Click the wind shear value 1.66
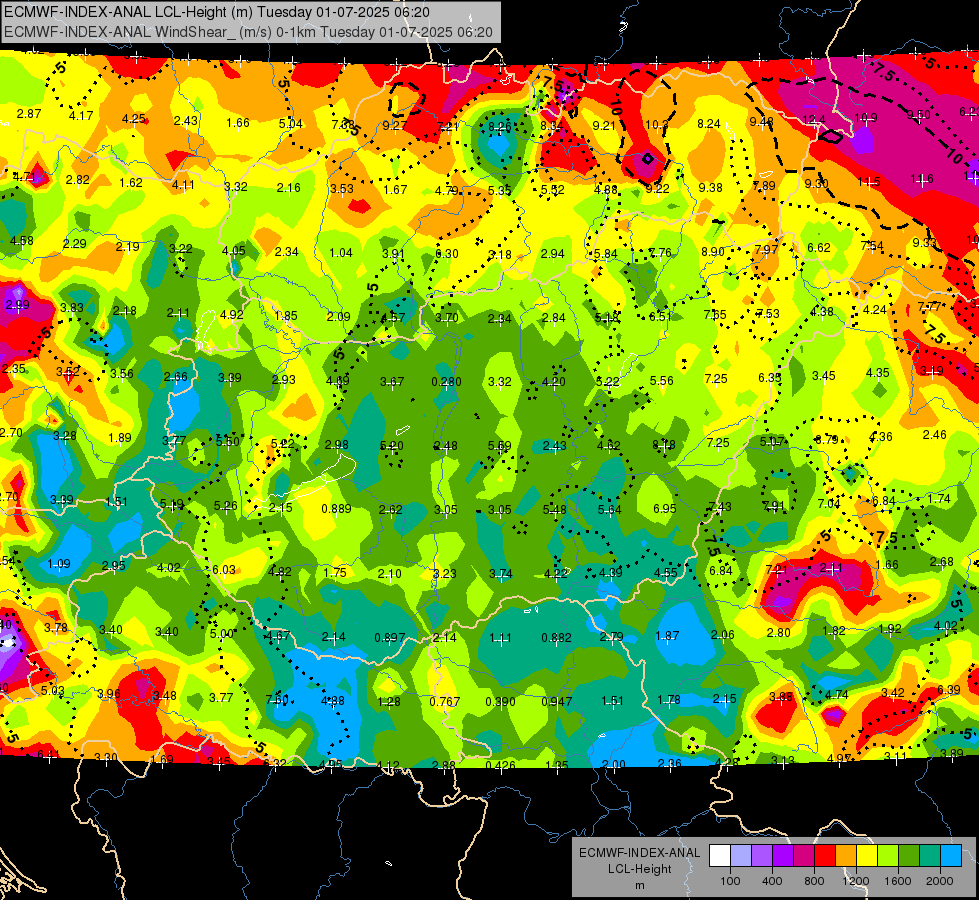This screenshot has width=979, height=900. (x=238, y=123)
